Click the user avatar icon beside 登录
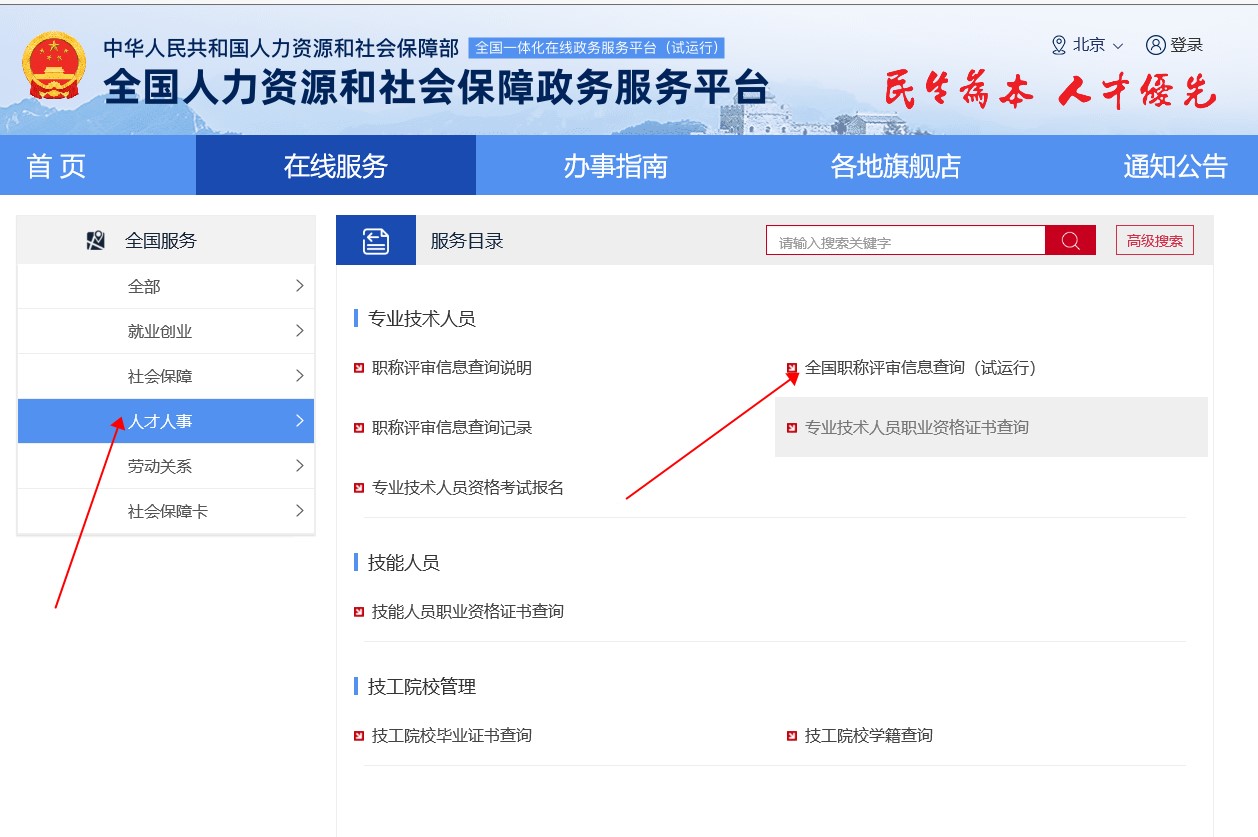This screenshot has height=837, width=1258. (1156, 45)
